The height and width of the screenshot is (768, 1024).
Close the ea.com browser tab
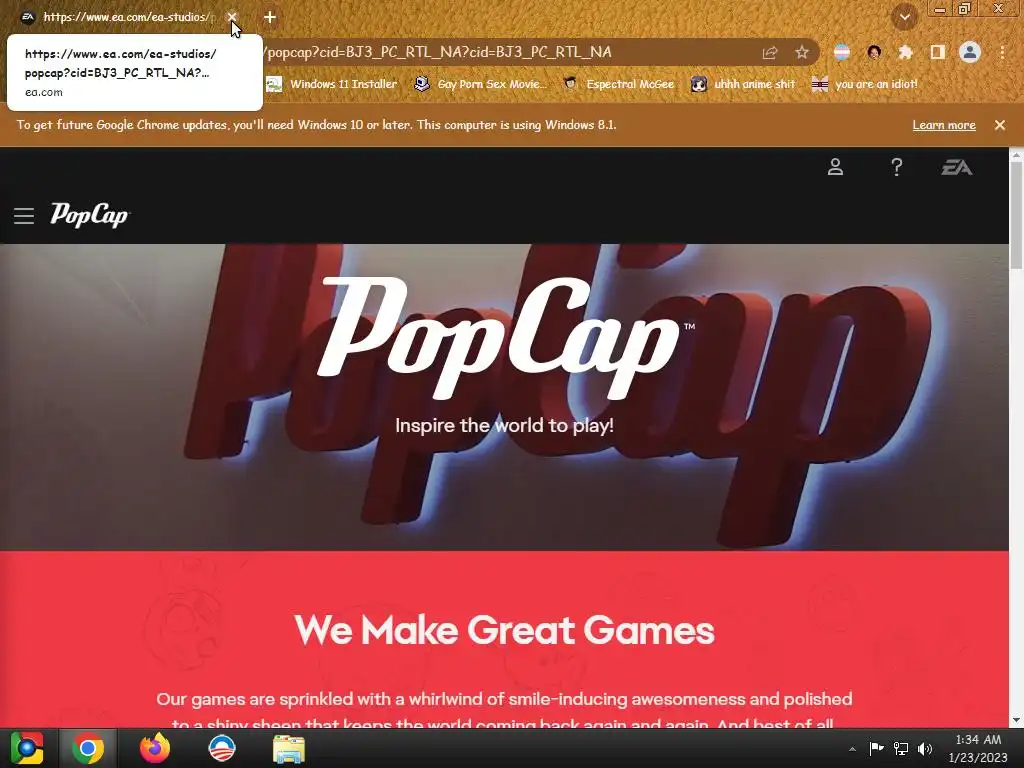232,17
